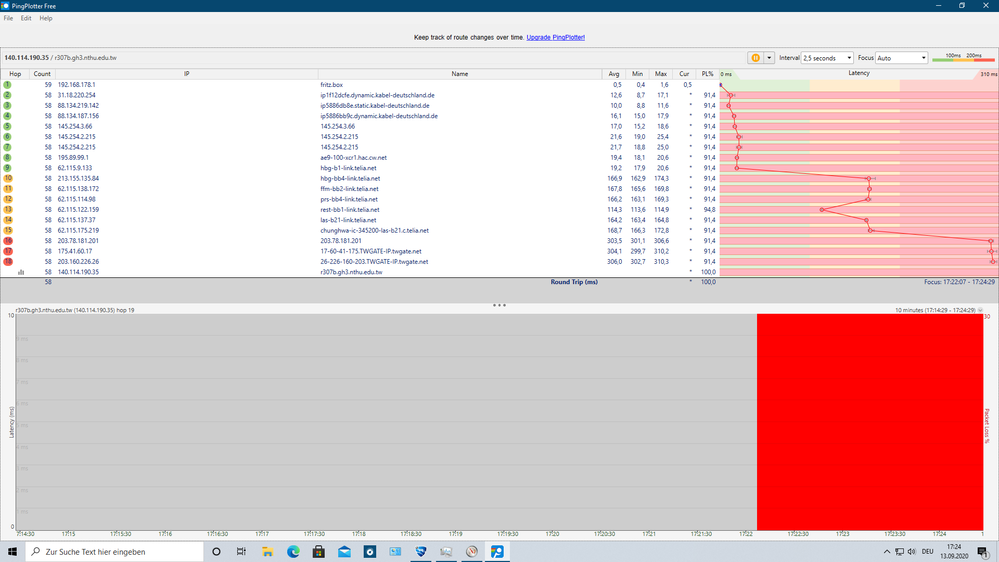This screenshot has width=999, height=562.
Task: Click the Avg column header
Action: (614, 74)
